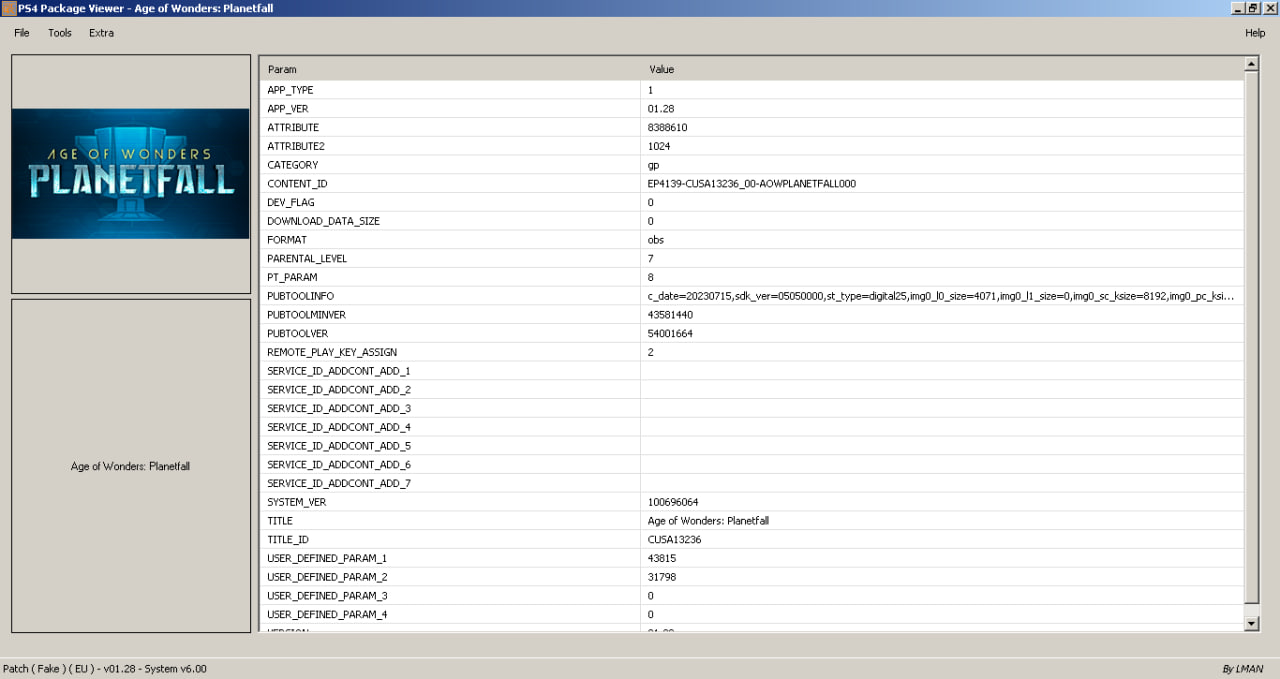This screenshot has width=1280, height=679.
Task: Click the Patch (Fake) (EU) status bar text
Action: (x=105, y=669)
